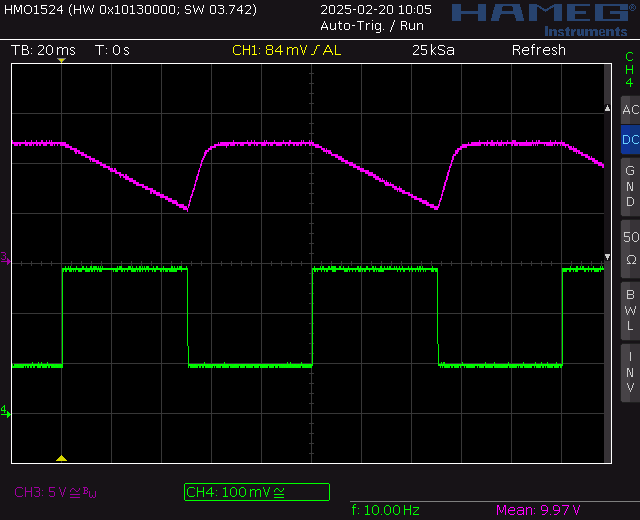Set channel input to GND
640x520 pixels.
tap(629, 186)
